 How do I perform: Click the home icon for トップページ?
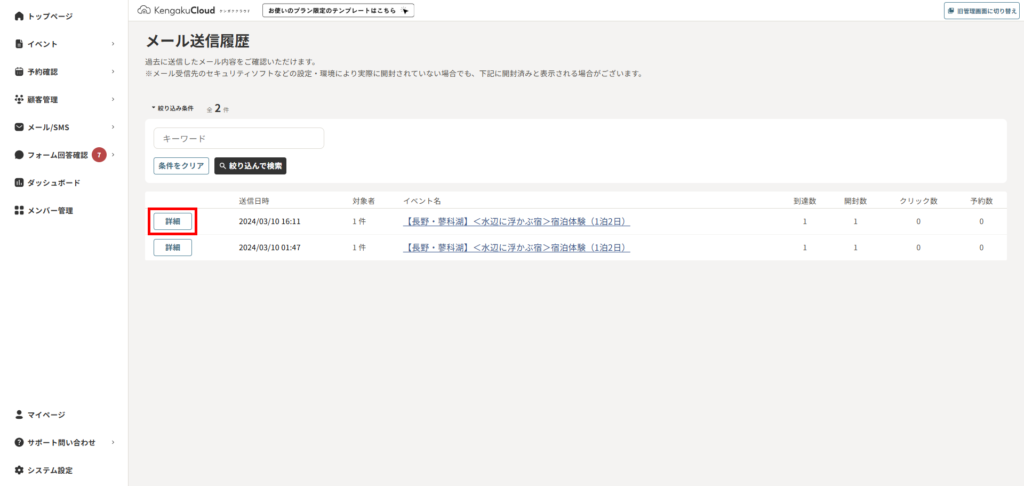(x=19, y=16)
